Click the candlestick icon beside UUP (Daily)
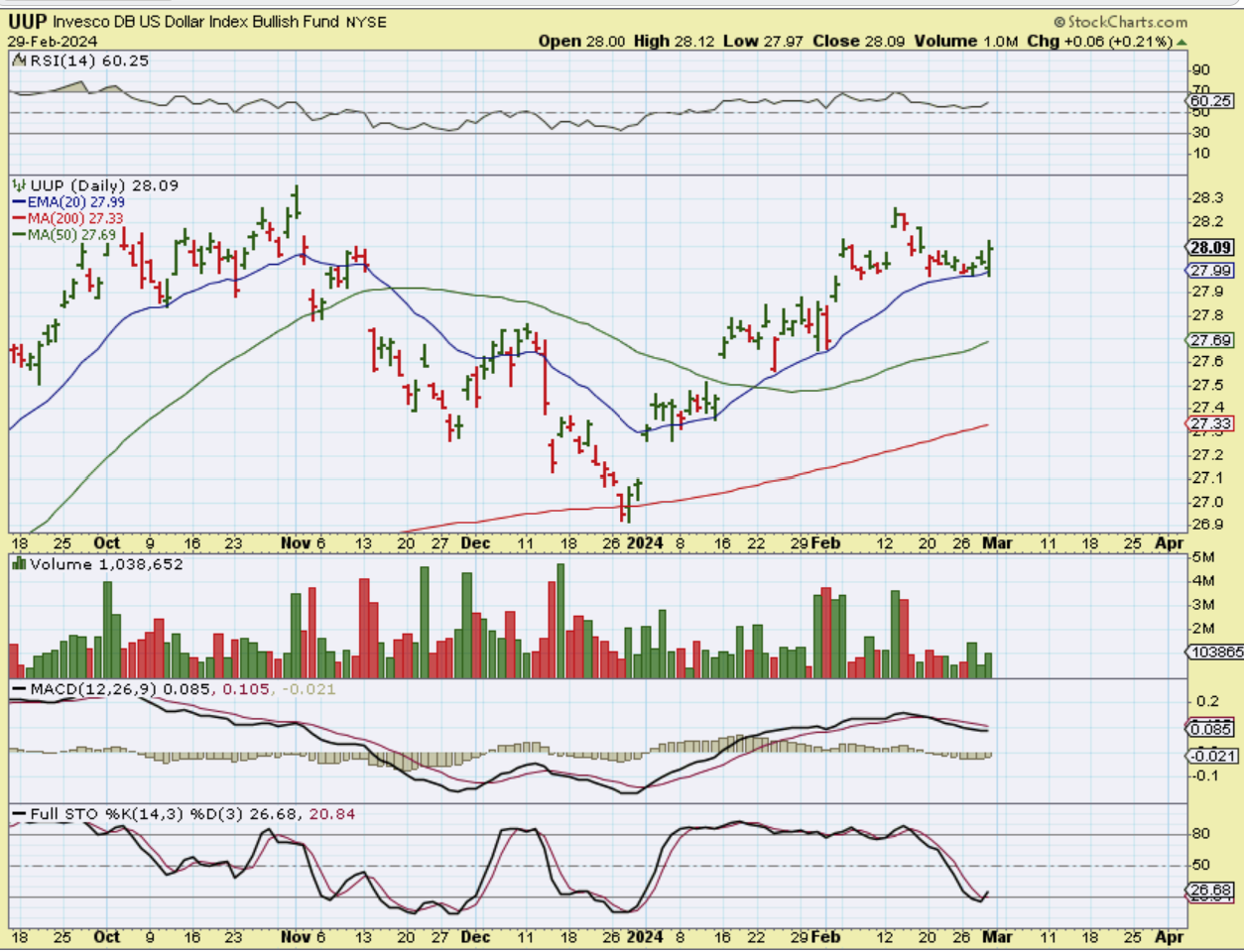Image resolution: width=1244 pixels, height=952 pixels. [x=19, y=185]
